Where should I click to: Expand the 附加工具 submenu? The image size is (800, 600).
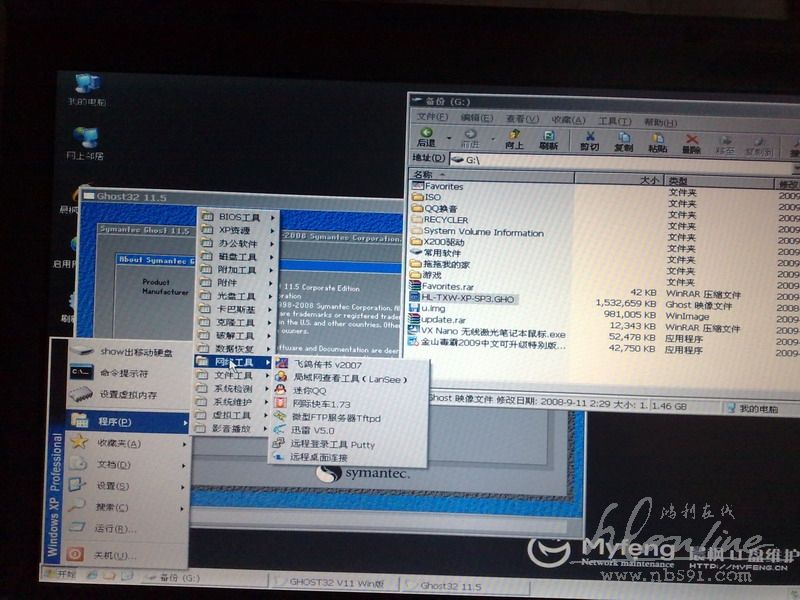click(237, 270)
